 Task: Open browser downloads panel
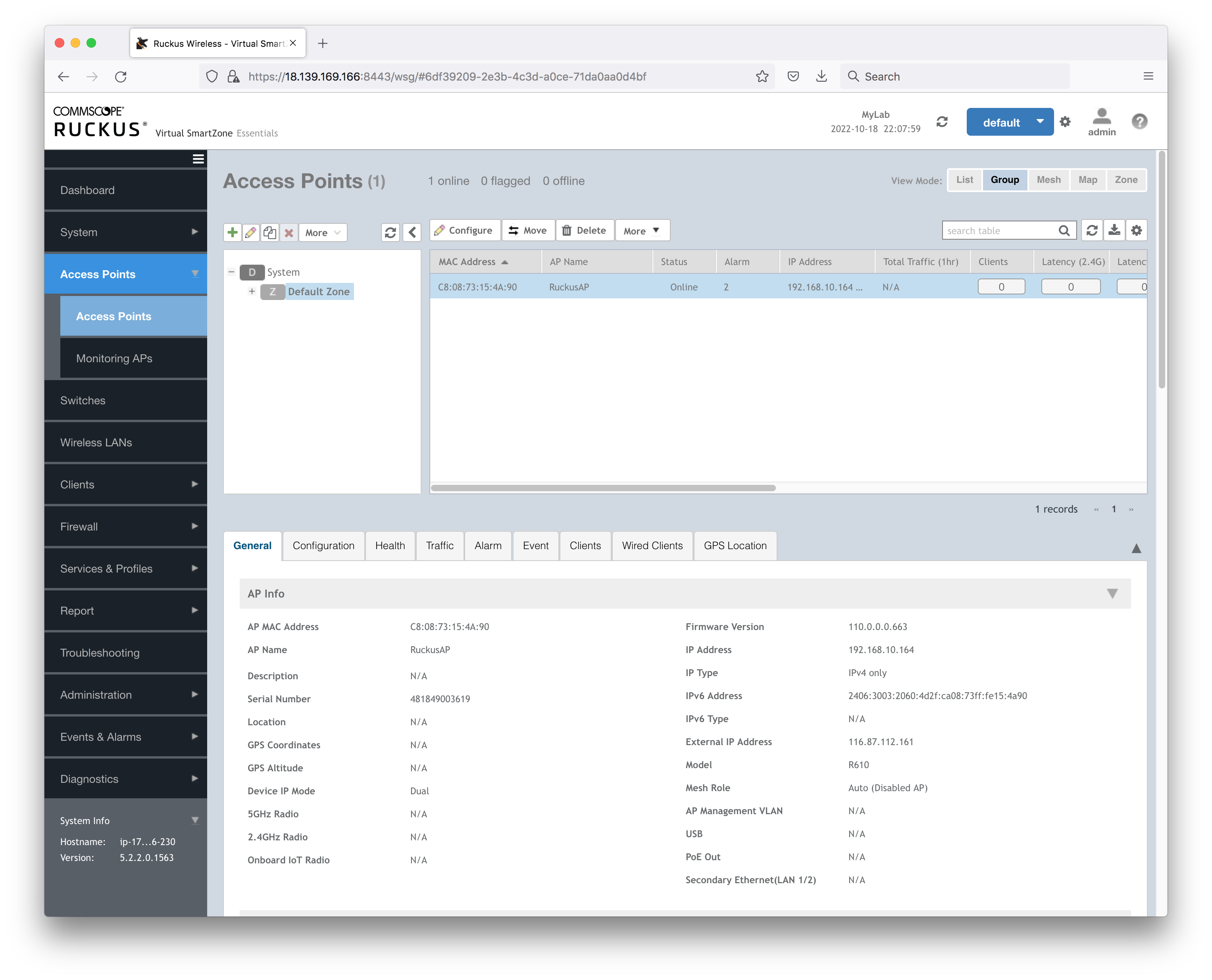(821, 76)
